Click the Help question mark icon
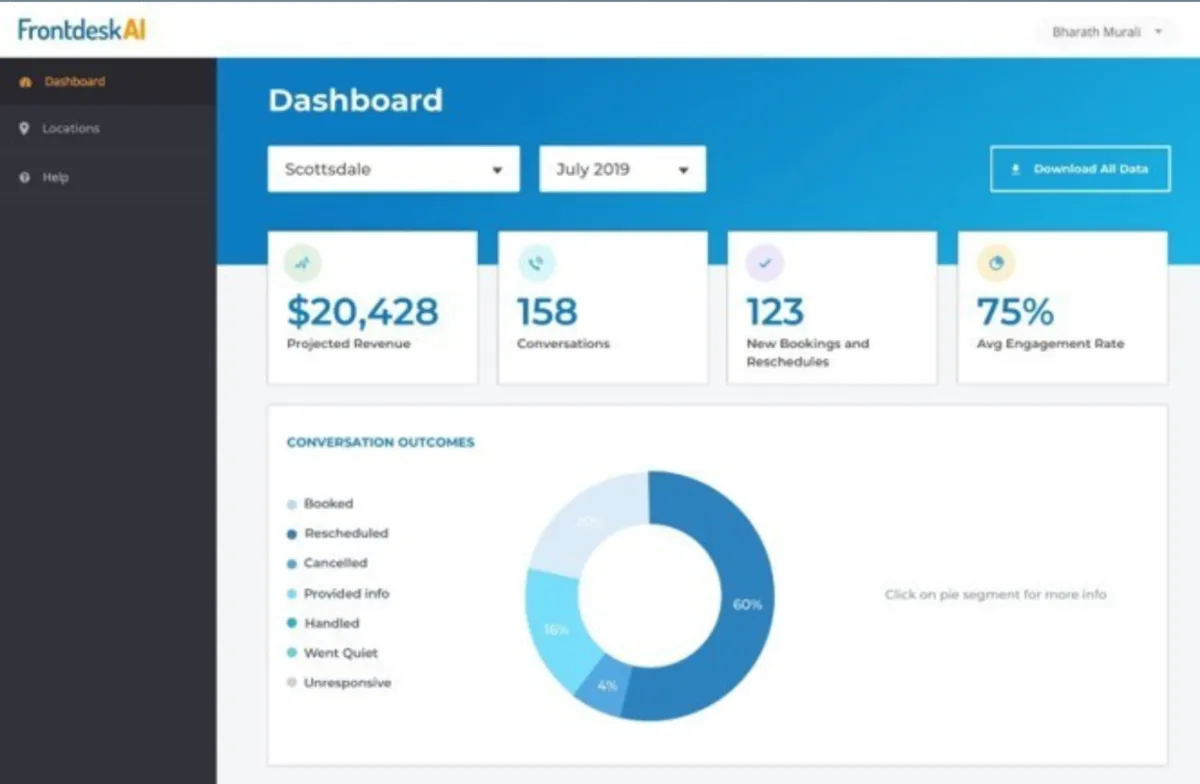1200x784 pixels. coord(25,177)
